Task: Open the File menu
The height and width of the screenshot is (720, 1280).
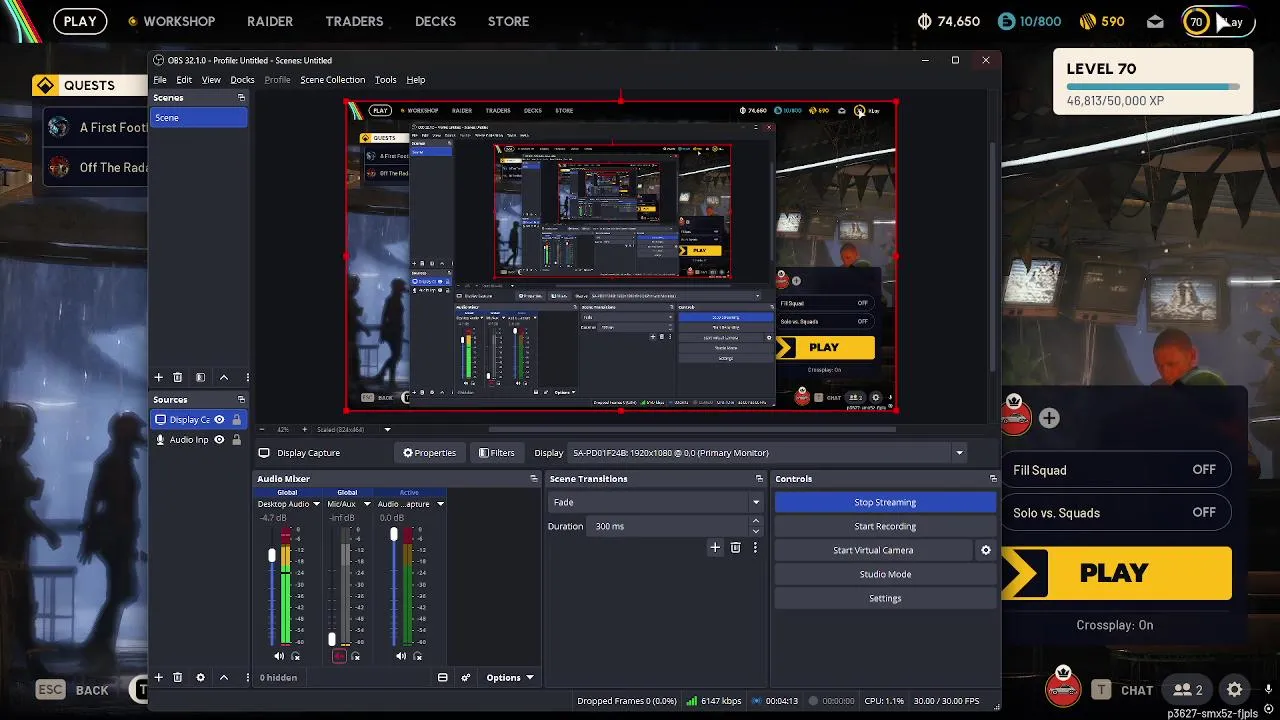Action: click(160, 80)
